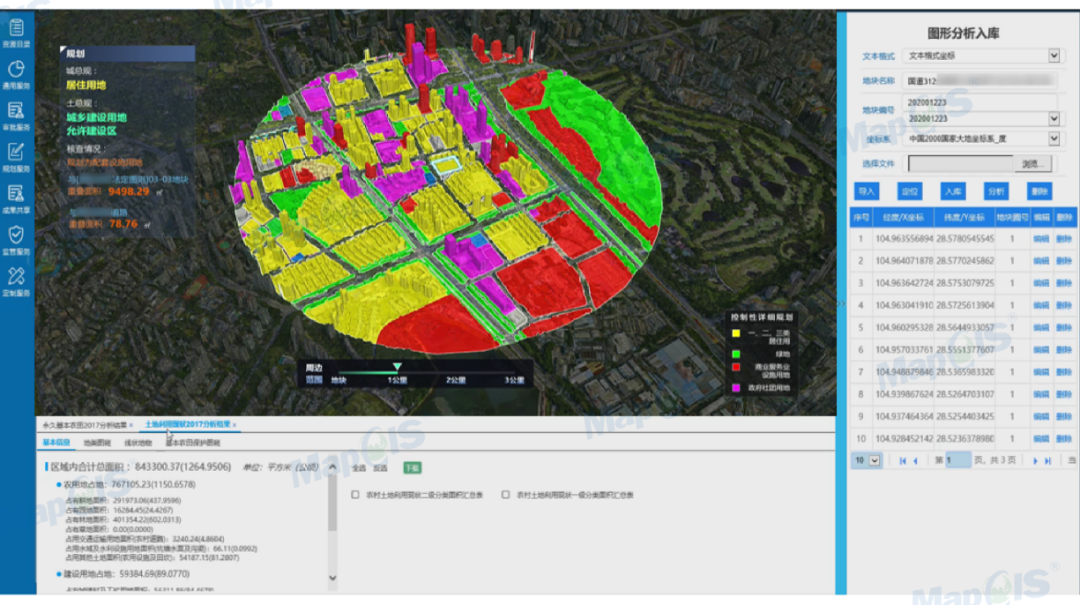This screenshot has height=605, width=1080.
Task: Open the page size dropdown showing 10
Action: 866,460
